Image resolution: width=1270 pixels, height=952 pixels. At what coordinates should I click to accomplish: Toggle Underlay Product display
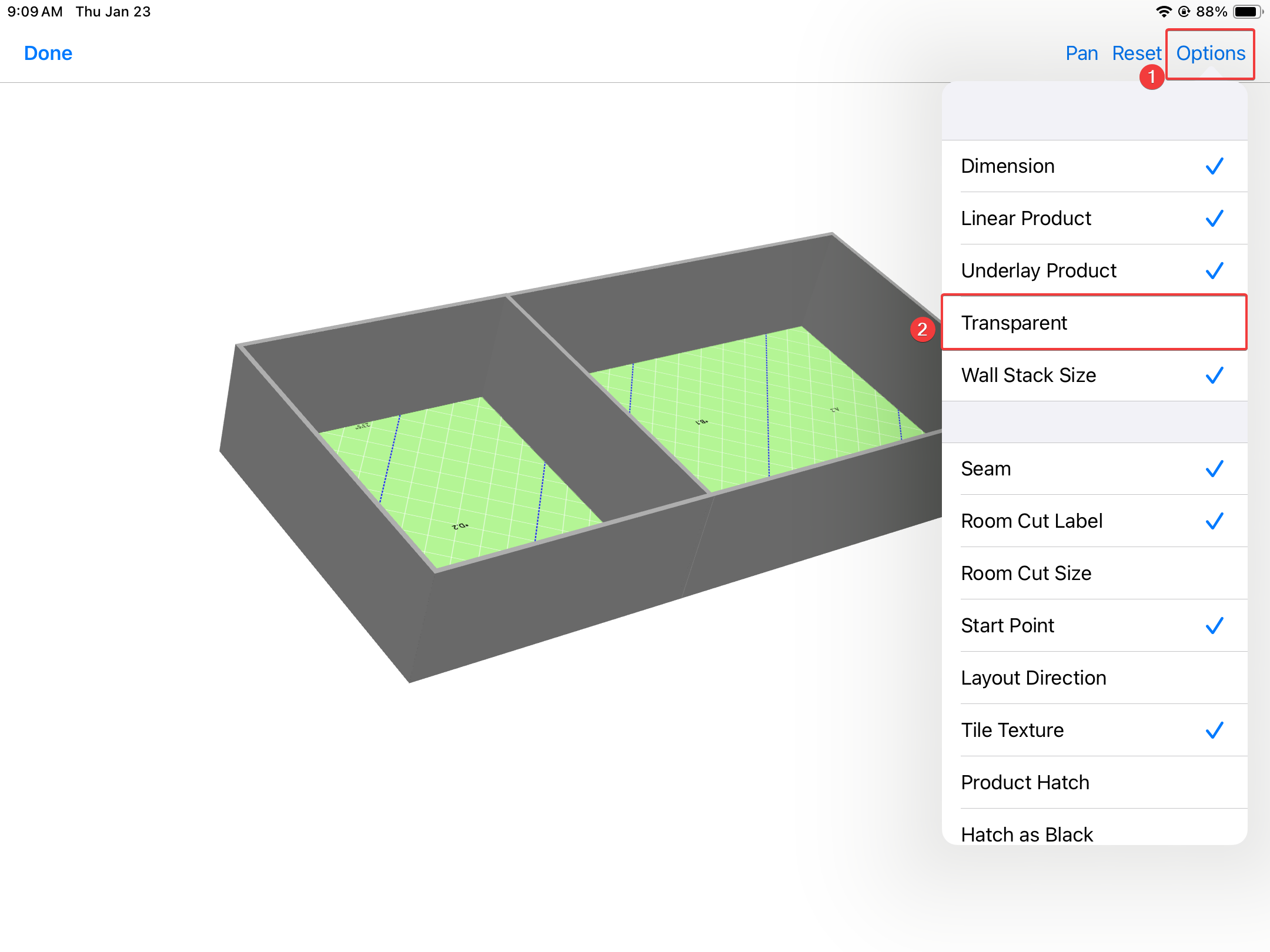[1094, 271]
